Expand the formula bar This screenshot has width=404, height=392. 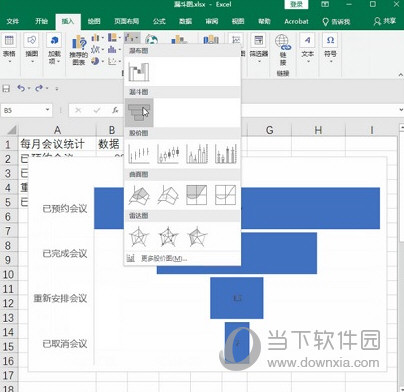pos(400,110)
